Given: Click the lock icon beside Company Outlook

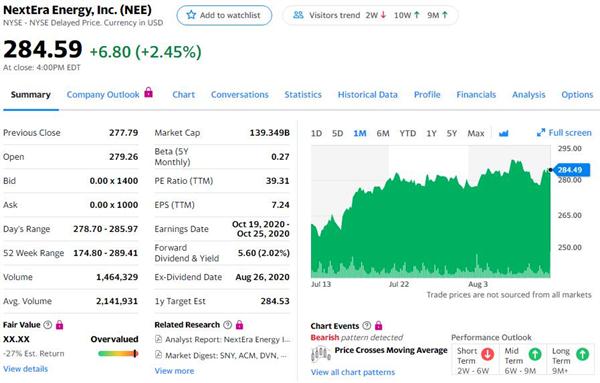Looking at the screenshot, I should (148, 92).
